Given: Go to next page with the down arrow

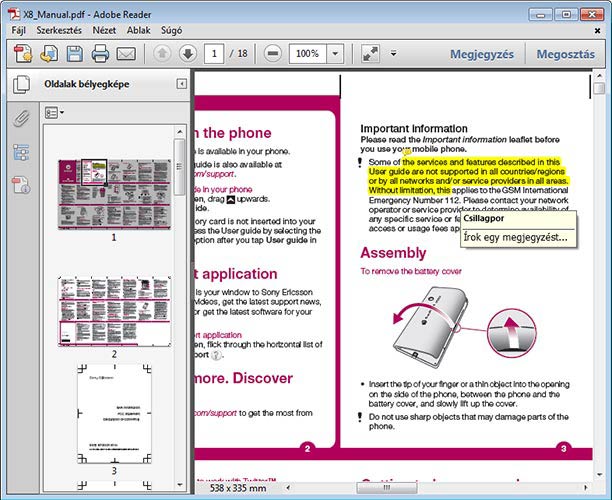Looking at the screenshot, I should [x=188, y=53].
